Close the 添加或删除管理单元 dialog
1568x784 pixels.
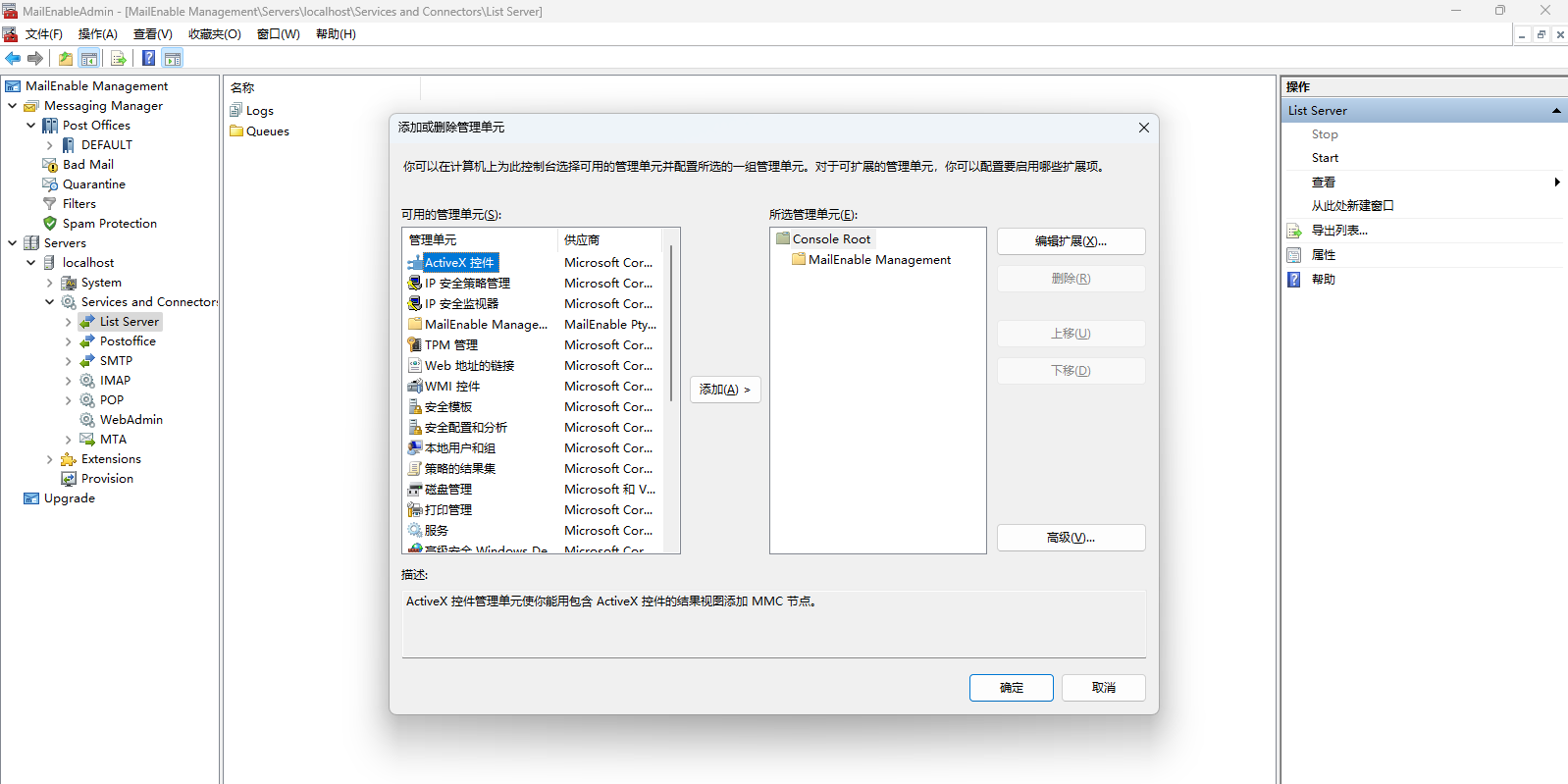click(1143, 128)
